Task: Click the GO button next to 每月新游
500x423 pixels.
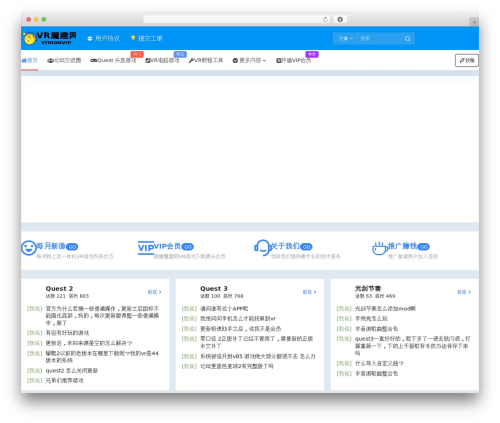Action: click(x=72, y=247)
